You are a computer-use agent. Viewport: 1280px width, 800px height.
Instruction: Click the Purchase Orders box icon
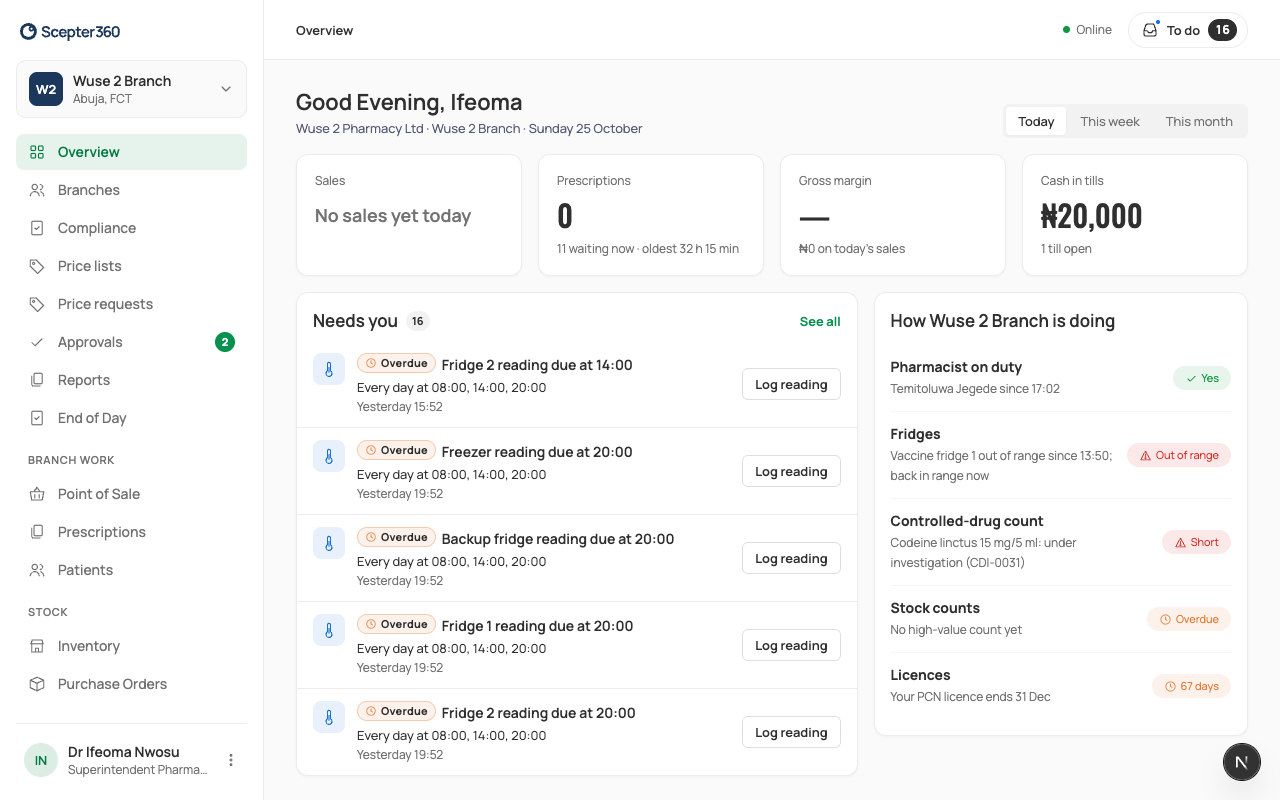pos(37,684)
